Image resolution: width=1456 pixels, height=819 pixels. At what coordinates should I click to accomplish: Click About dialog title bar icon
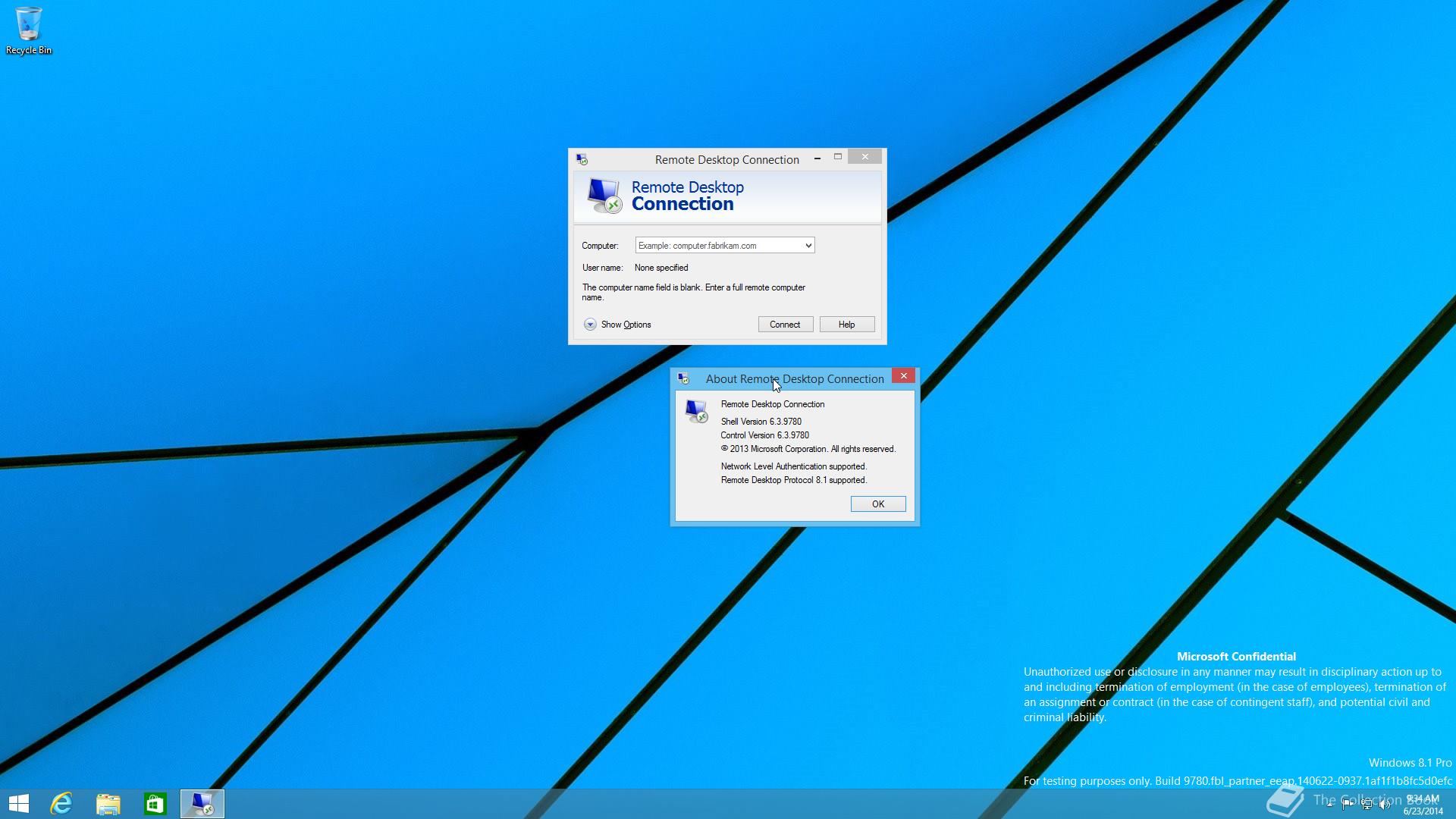click(683, 378)
